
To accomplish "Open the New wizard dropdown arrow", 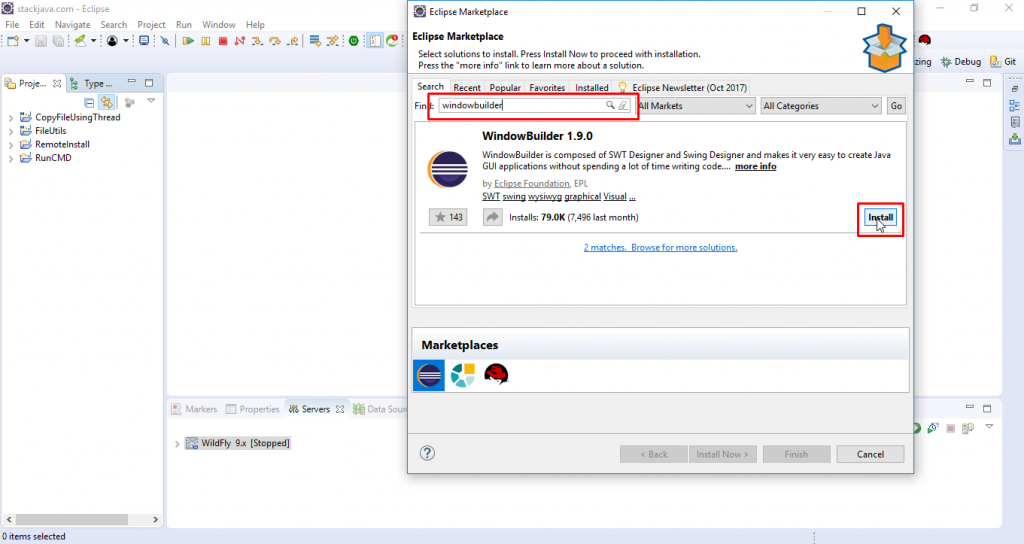I will (x=26, y=40).
